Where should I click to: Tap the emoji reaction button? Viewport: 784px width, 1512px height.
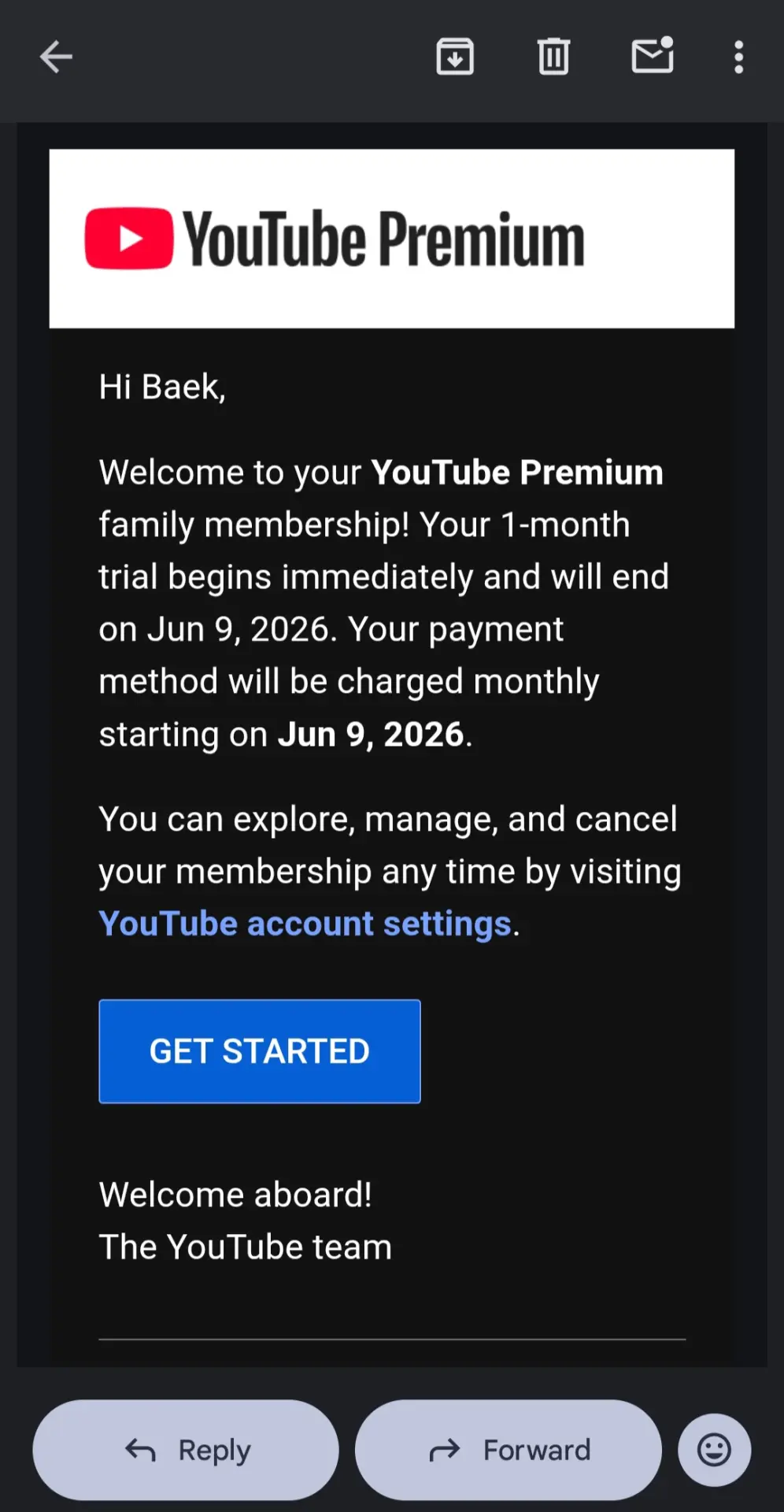[715, 1450]
